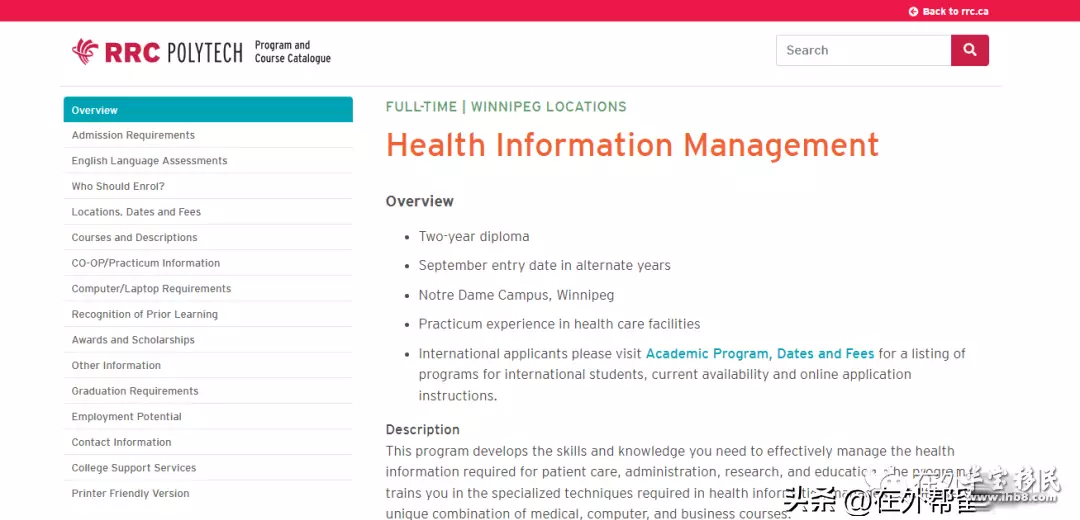Open College Support Services link

pos(133,468)
